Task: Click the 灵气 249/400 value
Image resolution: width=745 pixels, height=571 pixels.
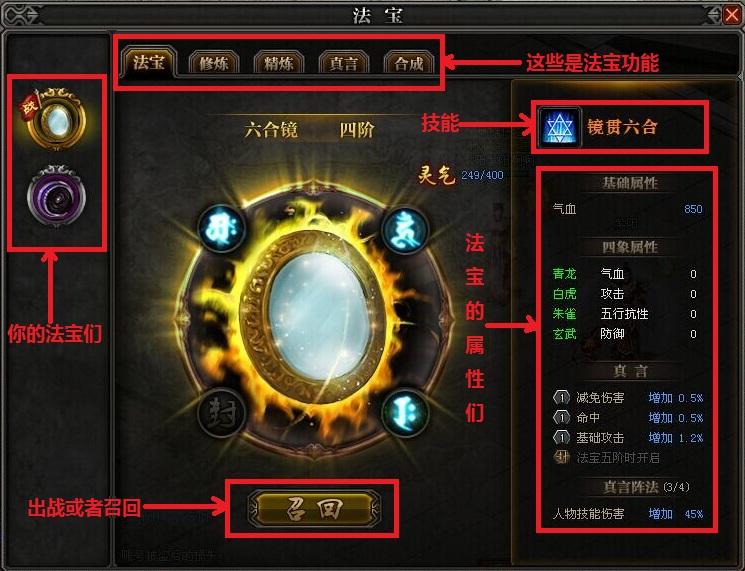Action: (x=482, y=175)
